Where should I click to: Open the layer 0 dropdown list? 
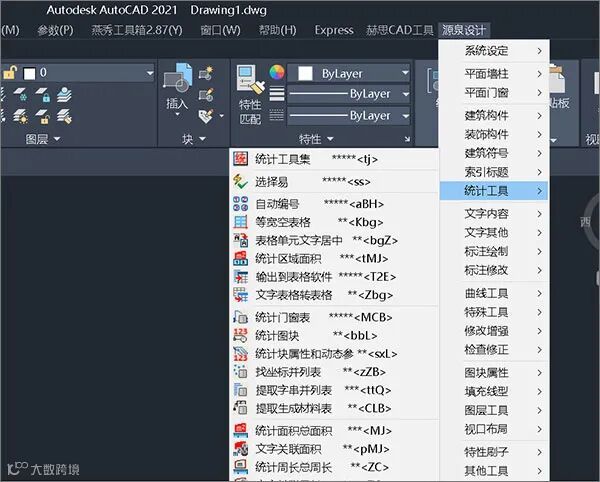[150, 73]
